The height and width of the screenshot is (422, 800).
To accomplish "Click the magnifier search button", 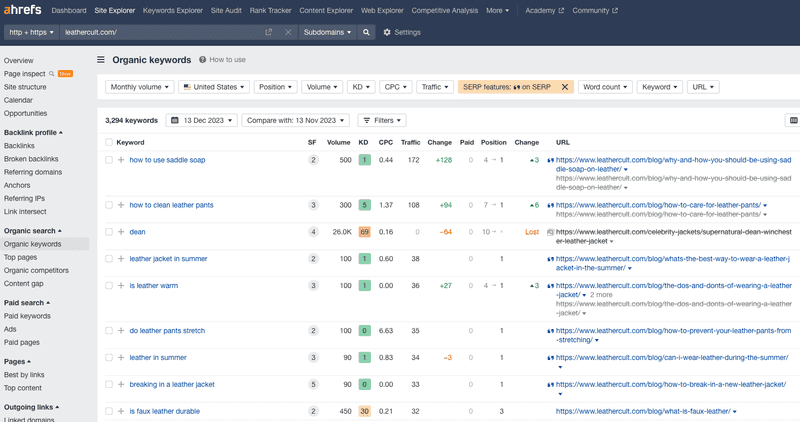I will 366,32.
